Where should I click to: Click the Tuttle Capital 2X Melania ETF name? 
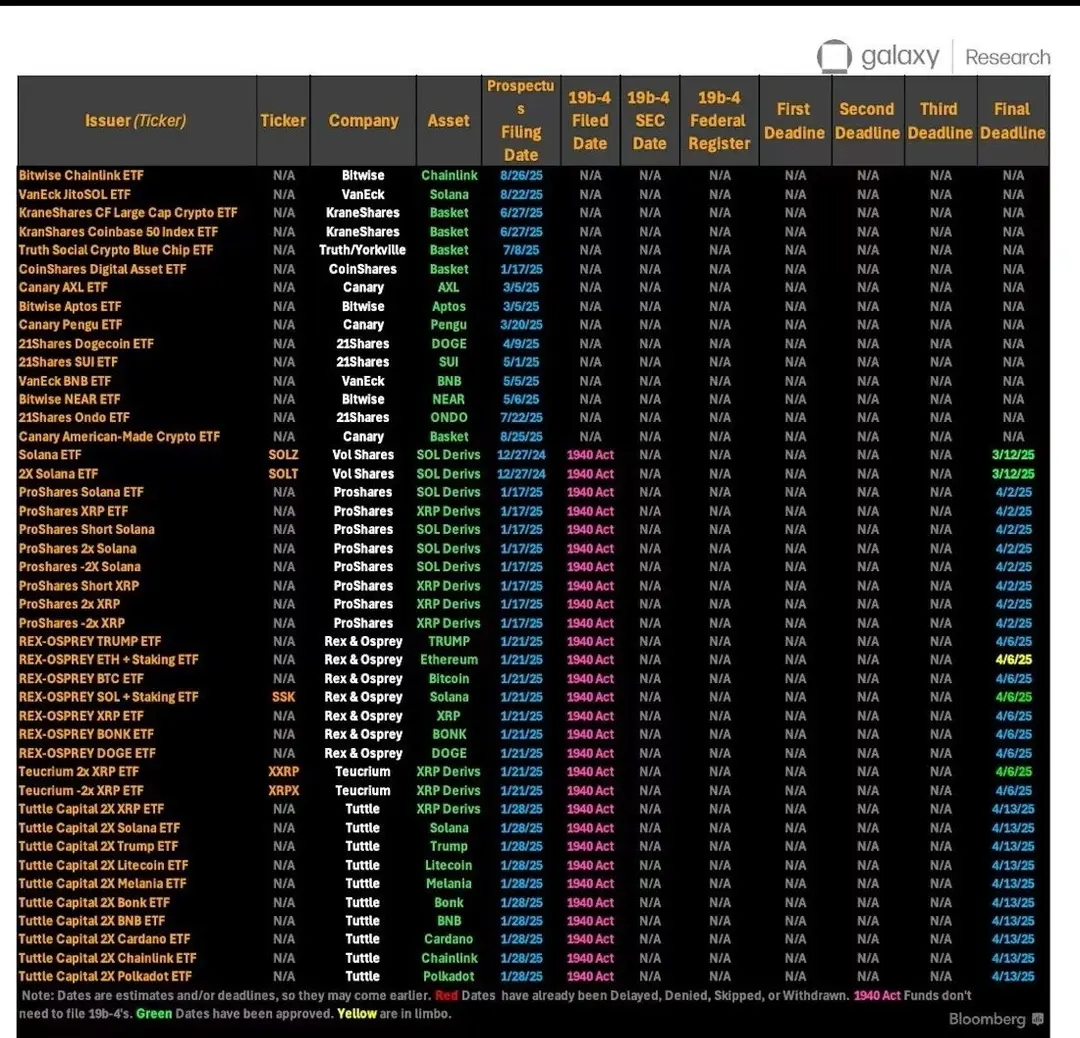102,884
